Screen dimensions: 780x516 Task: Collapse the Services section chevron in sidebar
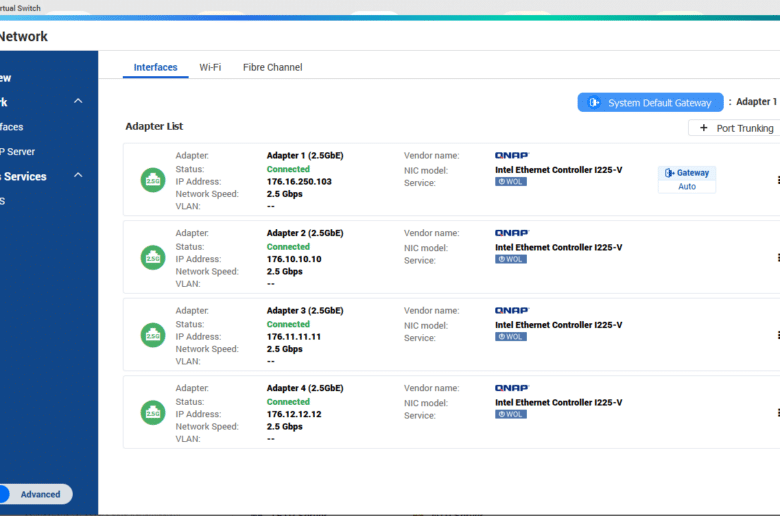click(78, 176)
